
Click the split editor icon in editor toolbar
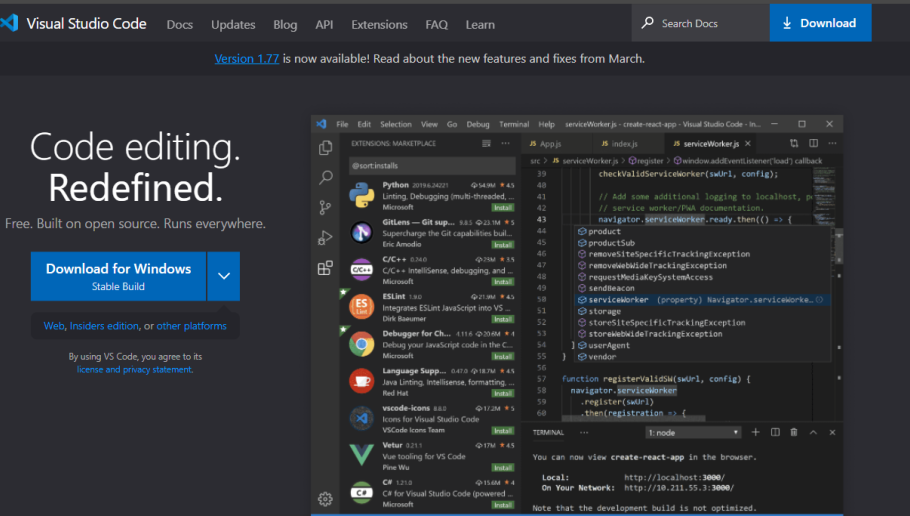tap(814, 143)
